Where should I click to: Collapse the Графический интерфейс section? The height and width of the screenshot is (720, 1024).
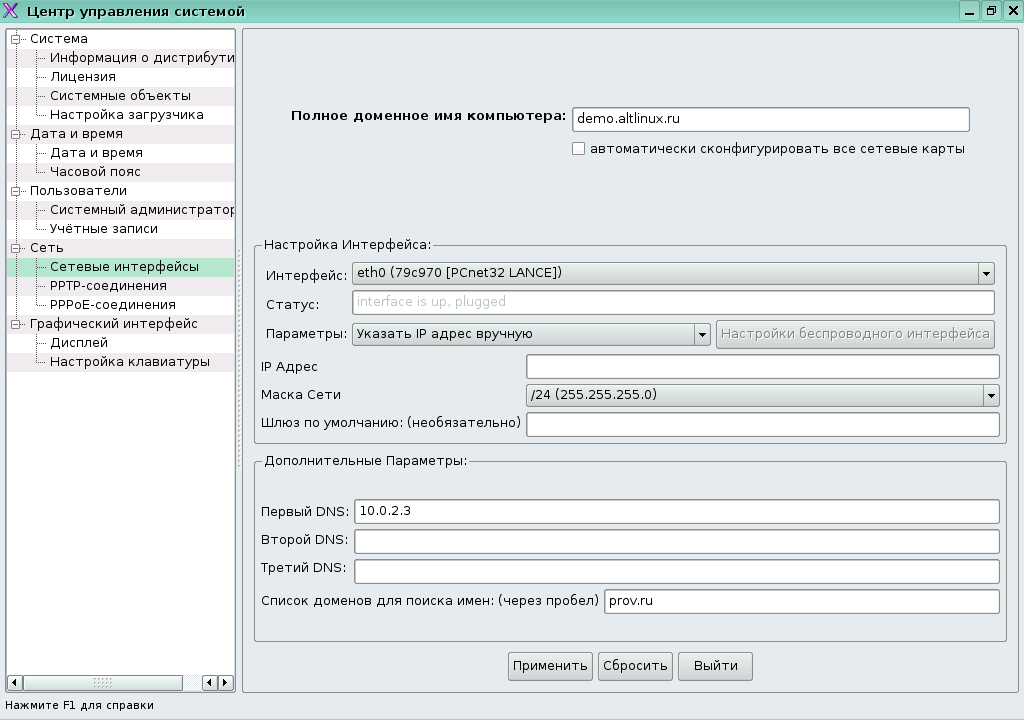(x=16, y=324)
